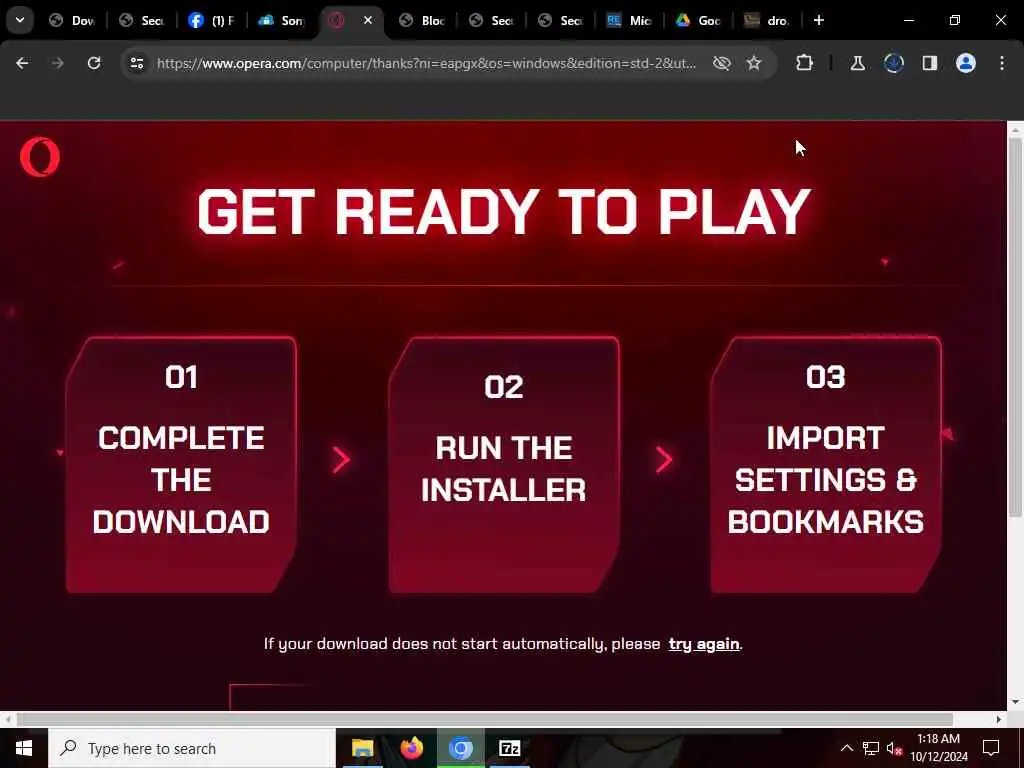Close the active Opera tab
This screenshot has width=1024, height=768.
368,20
